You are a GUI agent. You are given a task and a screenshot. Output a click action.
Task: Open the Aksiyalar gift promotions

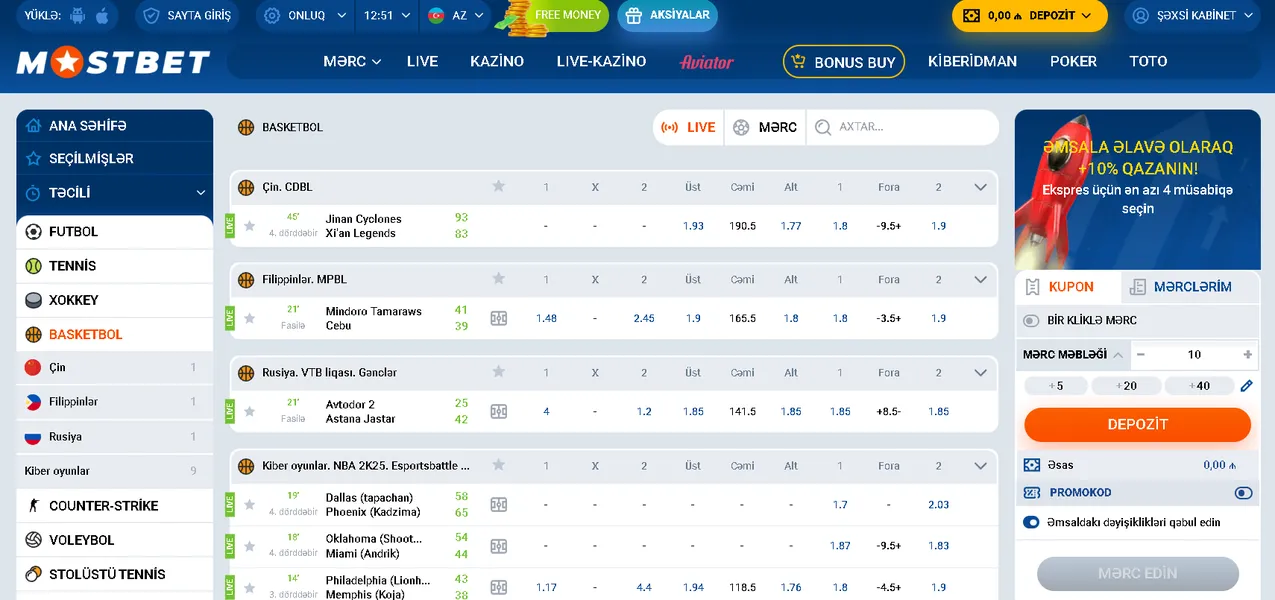click(x=667, y=16)
